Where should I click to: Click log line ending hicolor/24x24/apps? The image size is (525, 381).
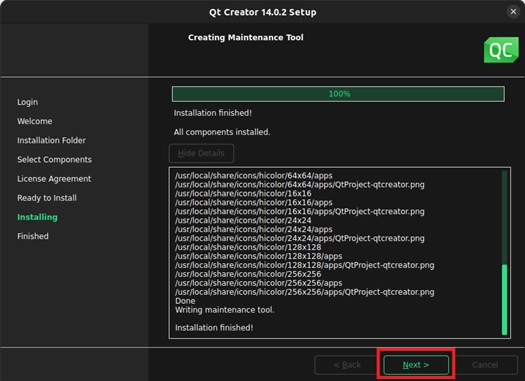tap(254, 229)
